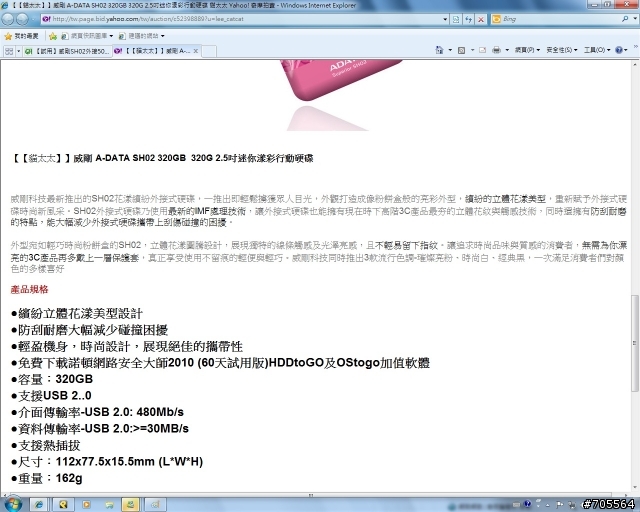
Task: Click the 尺寸：112x77.5x15.5mm line
Action: click(107, 462)
